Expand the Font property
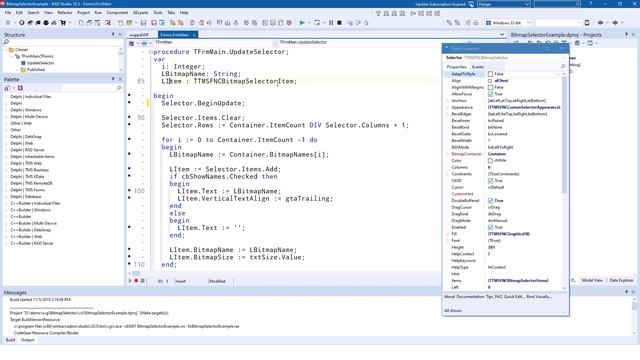Image resolution: width=640 pixels, height=360 pixels. pos(448,240)
